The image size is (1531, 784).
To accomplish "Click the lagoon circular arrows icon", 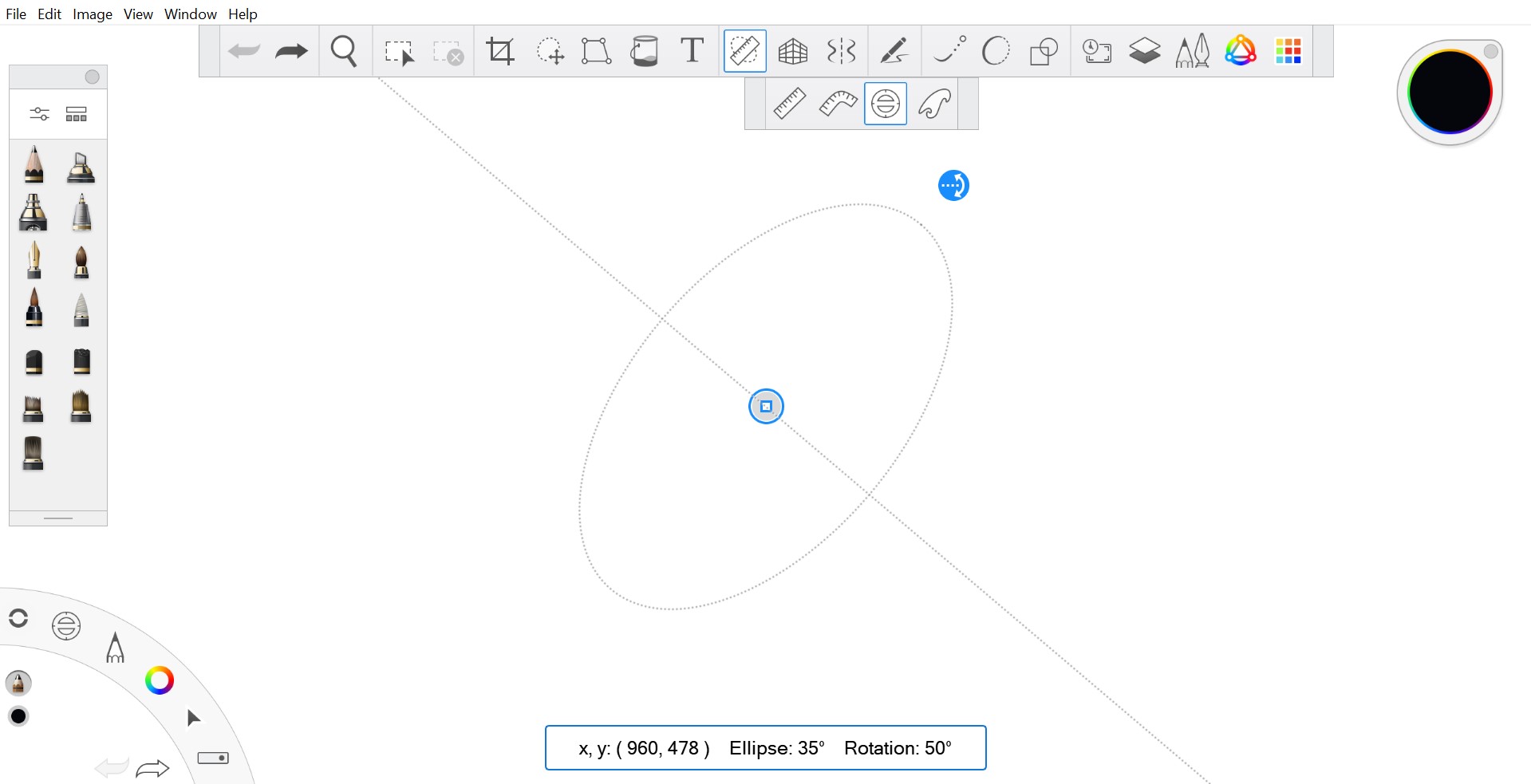I will (x=18, y=618).
